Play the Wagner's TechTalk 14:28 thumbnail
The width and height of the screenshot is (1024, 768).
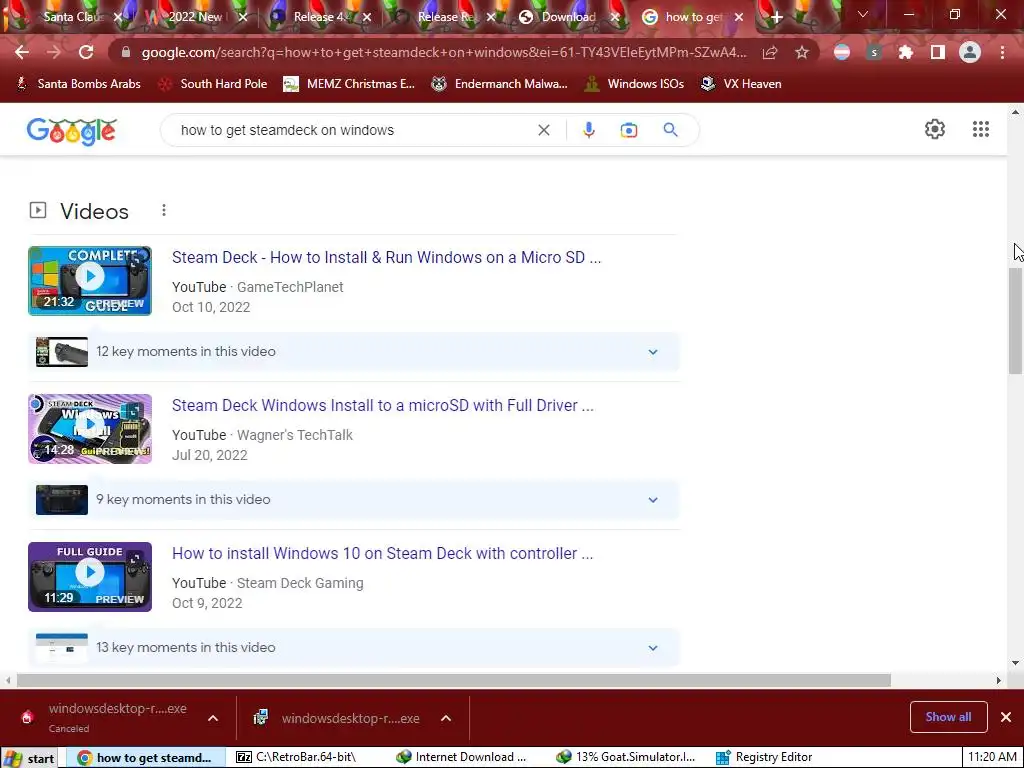pyautogui.click(x=90, y=429)
